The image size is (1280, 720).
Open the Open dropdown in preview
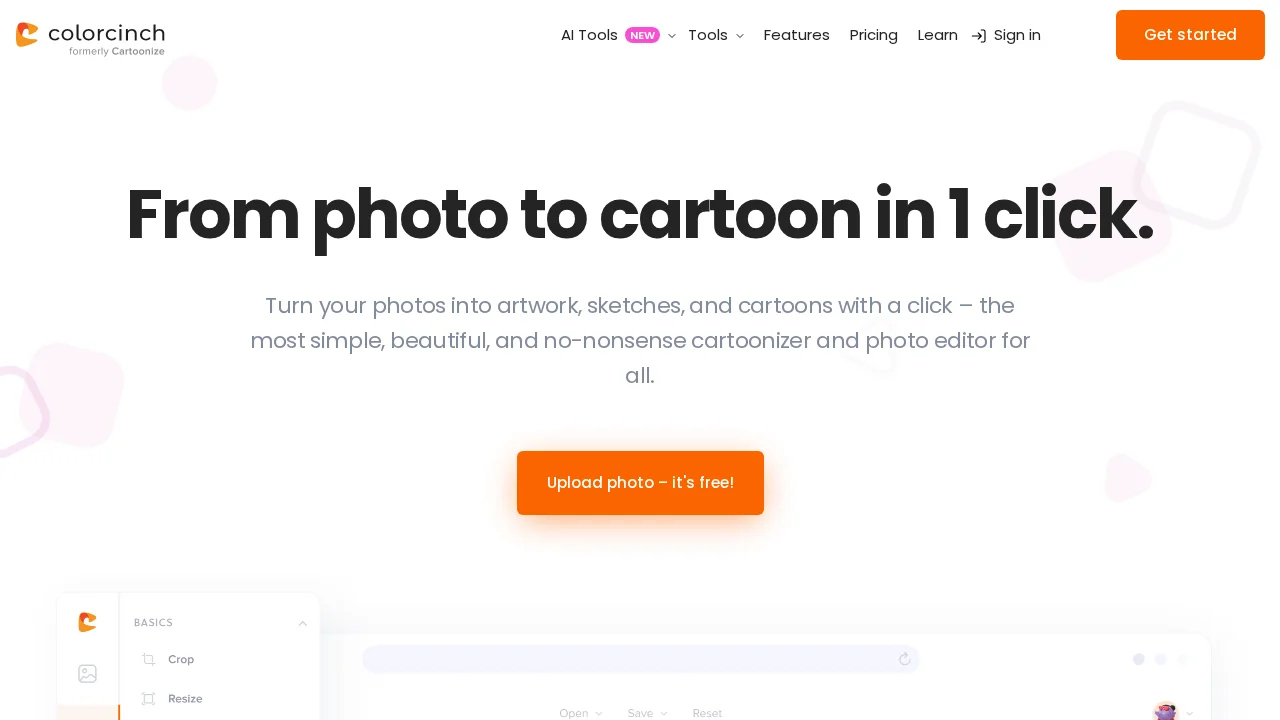point(580,713)
